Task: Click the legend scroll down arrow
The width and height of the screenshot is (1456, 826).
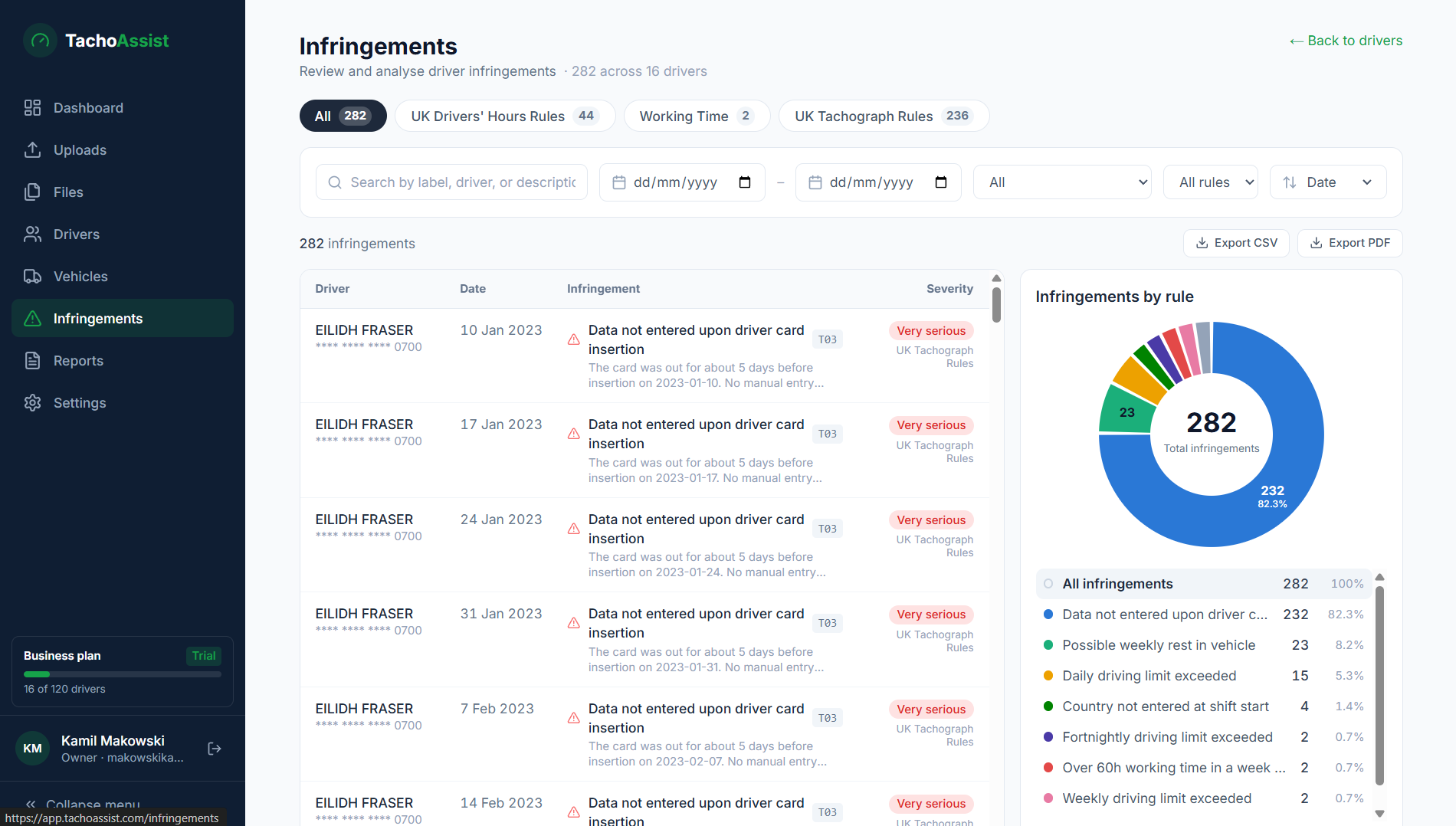Action: pos(1379,814)
